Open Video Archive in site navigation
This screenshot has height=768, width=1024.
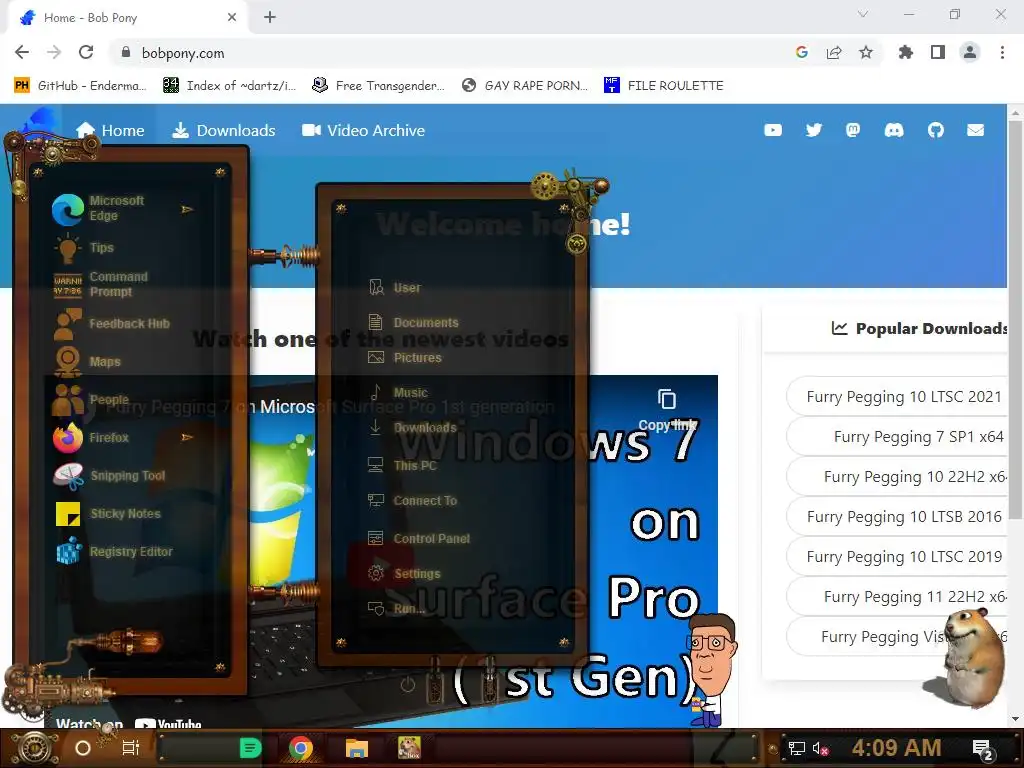[x=363, y=131]
